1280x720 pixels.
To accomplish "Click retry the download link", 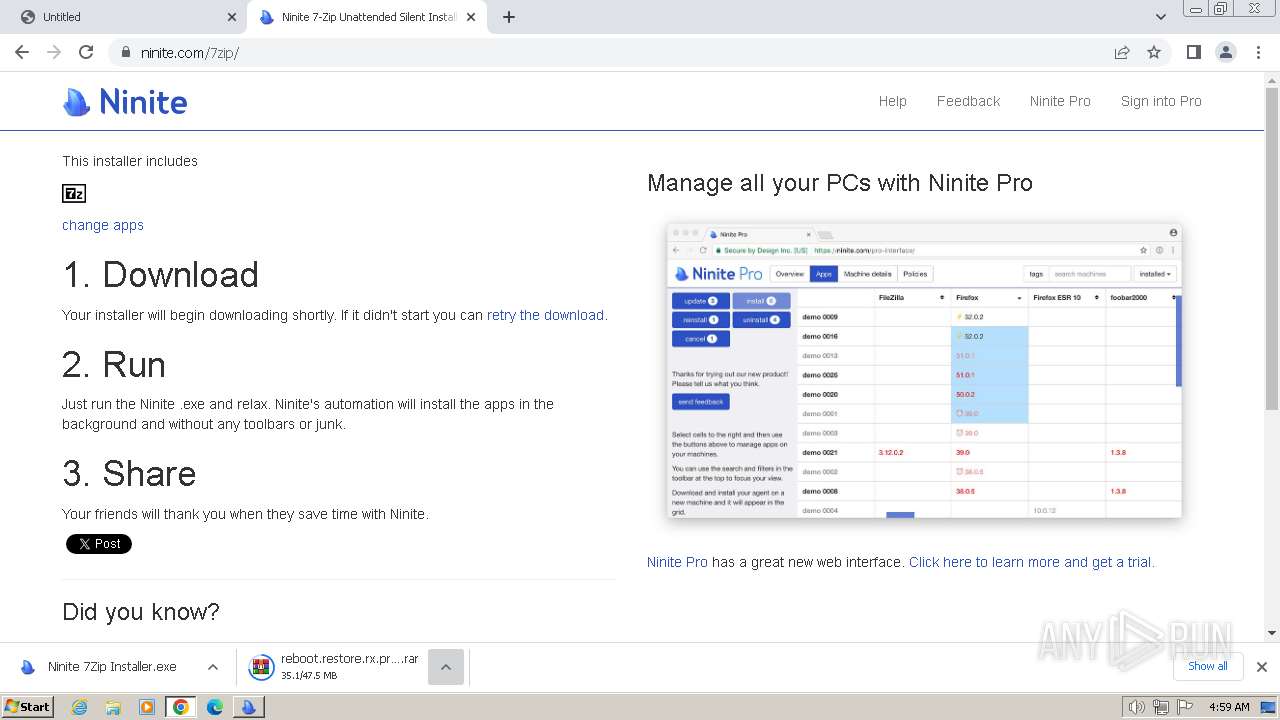I will tap(545, 315).
